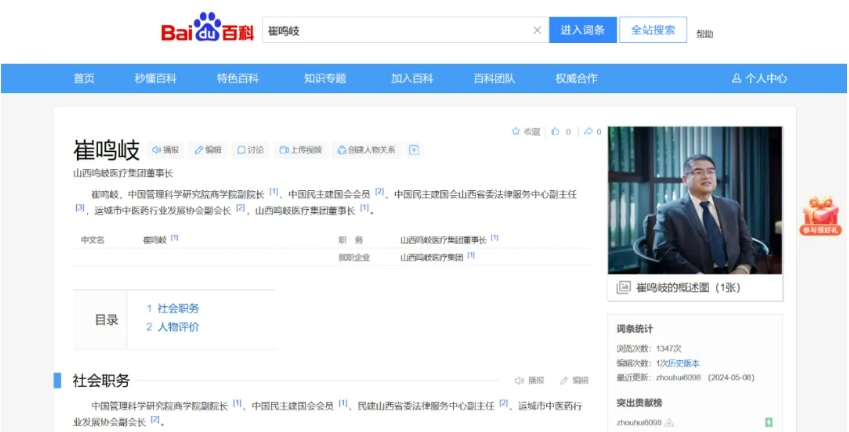849x432 pixels.
Task: Click the gallery image icon beside 概述图
Action: 623,287
